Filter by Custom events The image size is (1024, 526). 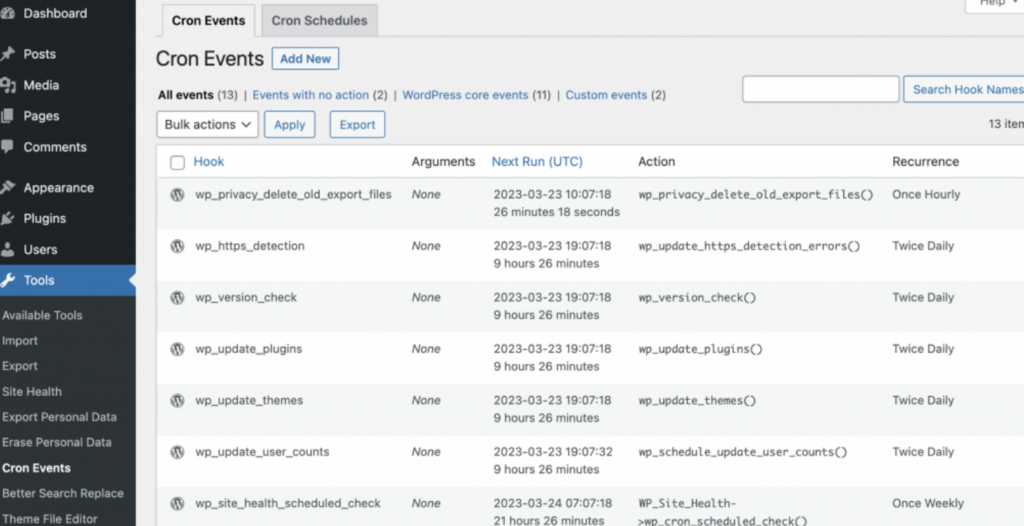[x=606, y=95]
